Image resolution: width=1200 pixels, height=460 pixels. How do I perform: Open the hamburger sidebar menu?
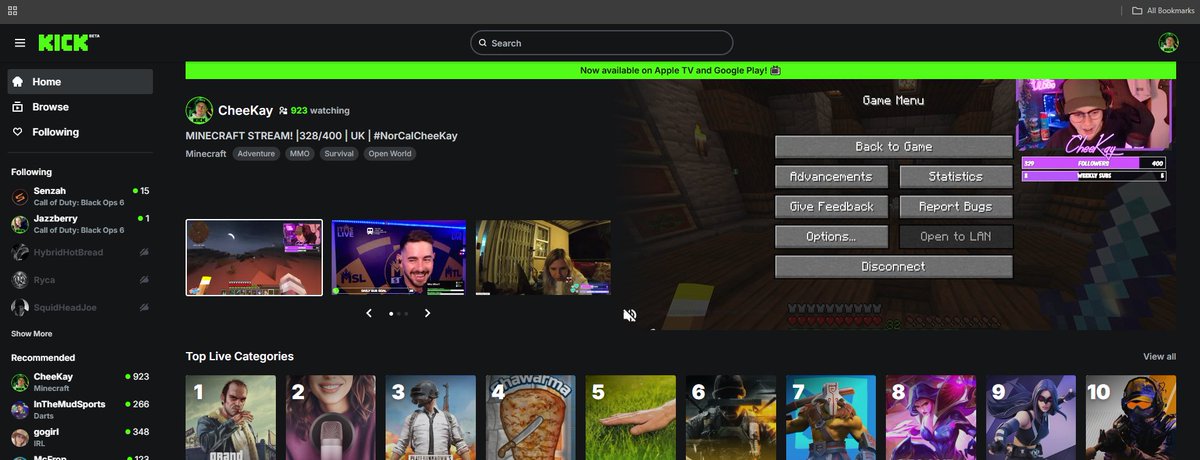point(20,43)
